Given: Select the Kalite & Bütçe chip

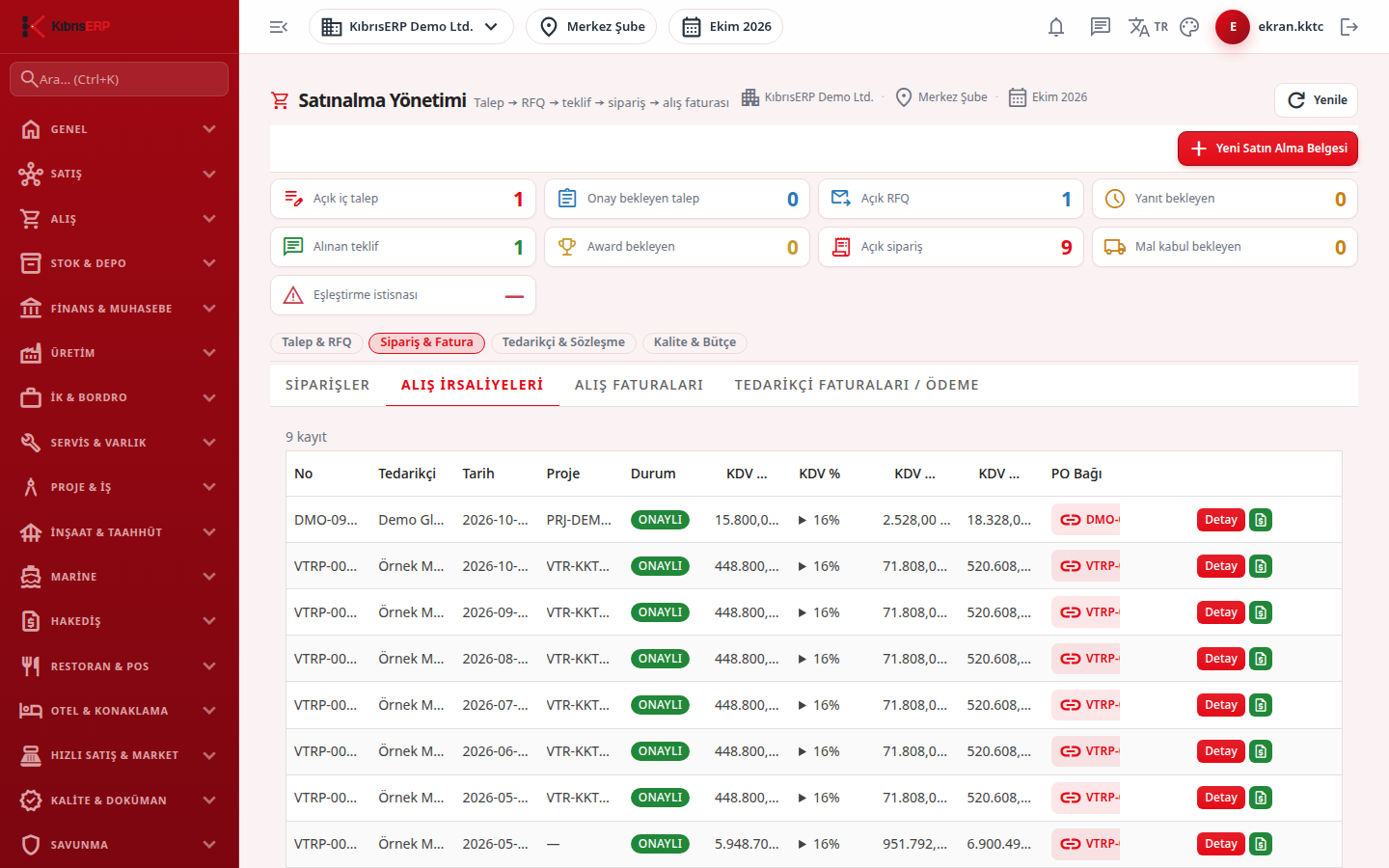Looking at the screenshot, I should tap(694, 342).
